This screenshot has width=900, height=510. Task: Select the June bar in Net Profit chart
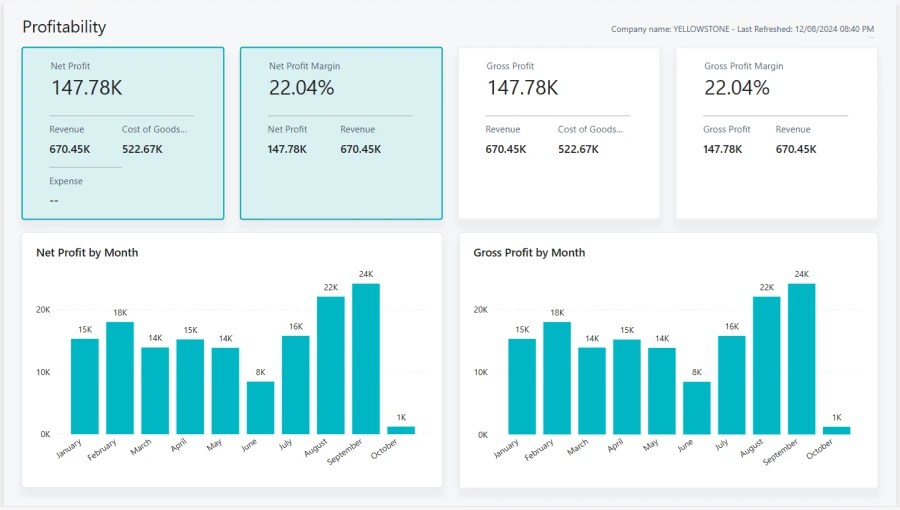pos(260,407)
